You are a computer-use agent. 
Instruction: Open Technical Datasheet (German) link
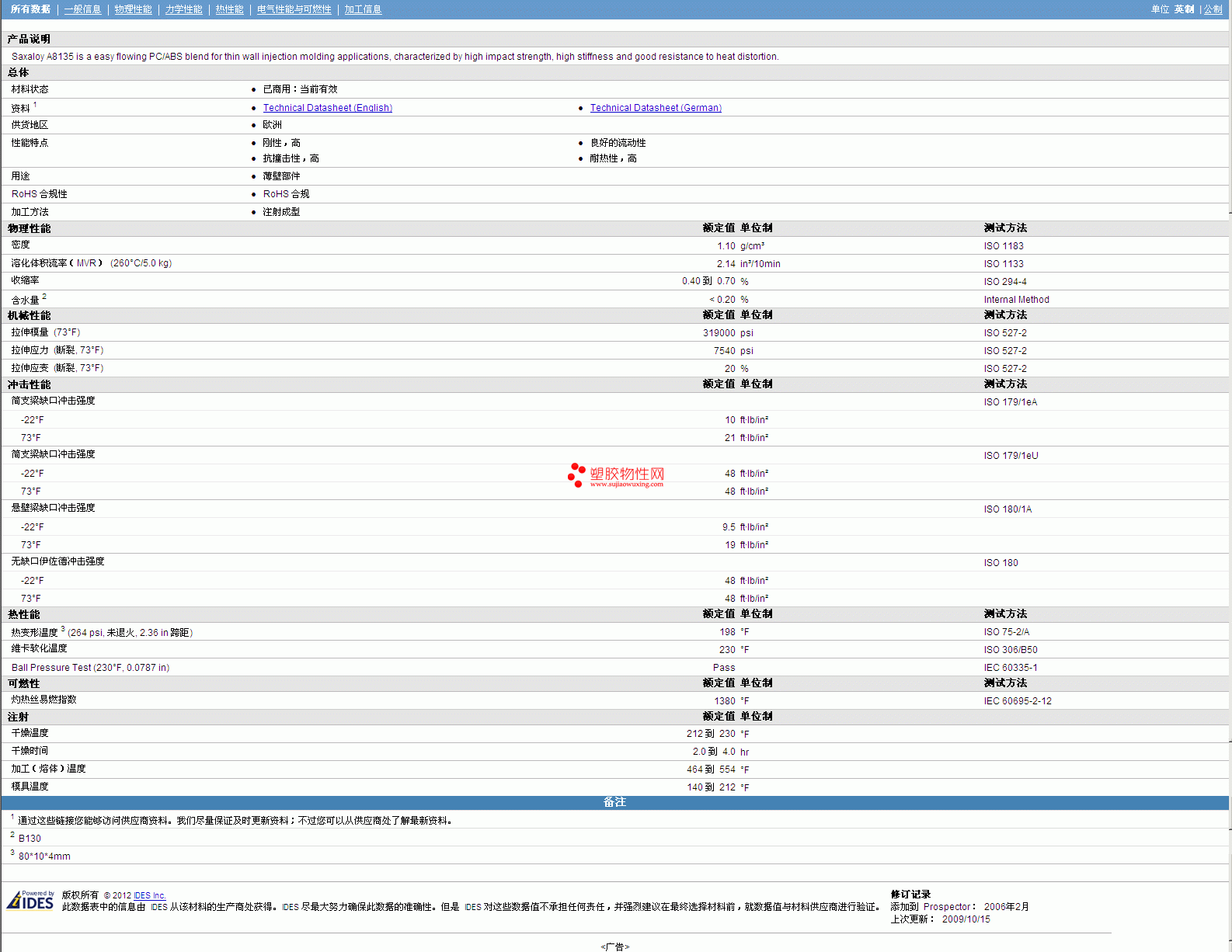click(656, 108)
